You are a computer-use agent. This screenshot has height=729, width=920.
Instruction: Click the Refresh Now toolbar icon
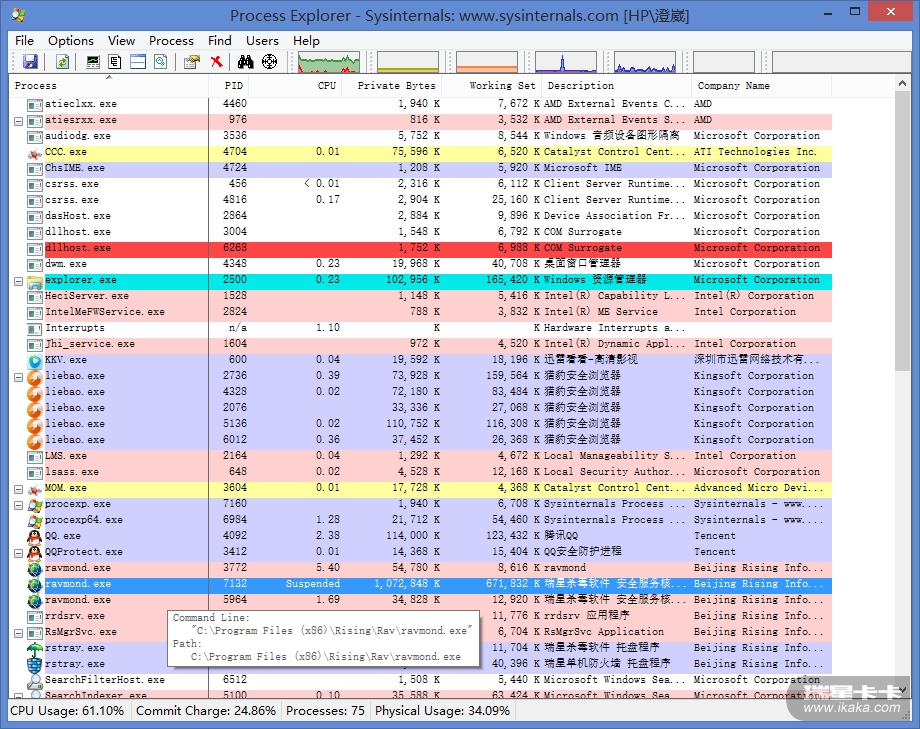coord(62,62)
